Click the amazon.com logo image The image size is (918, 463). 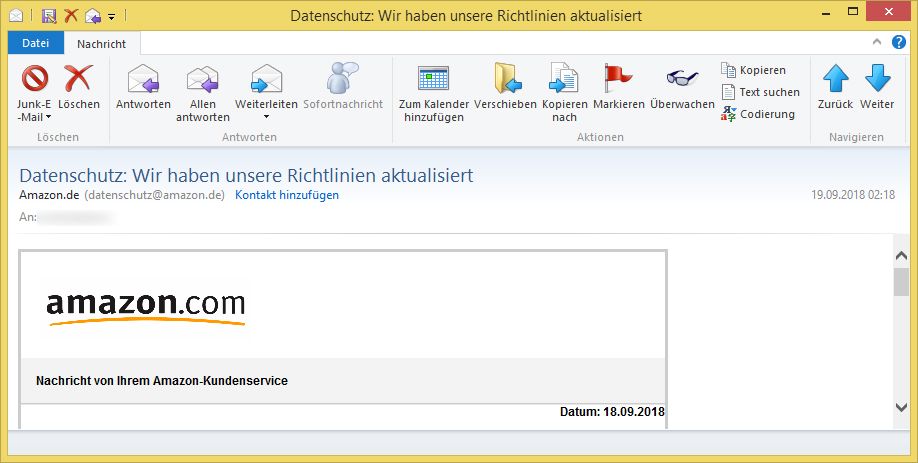(x=146, y=308)
